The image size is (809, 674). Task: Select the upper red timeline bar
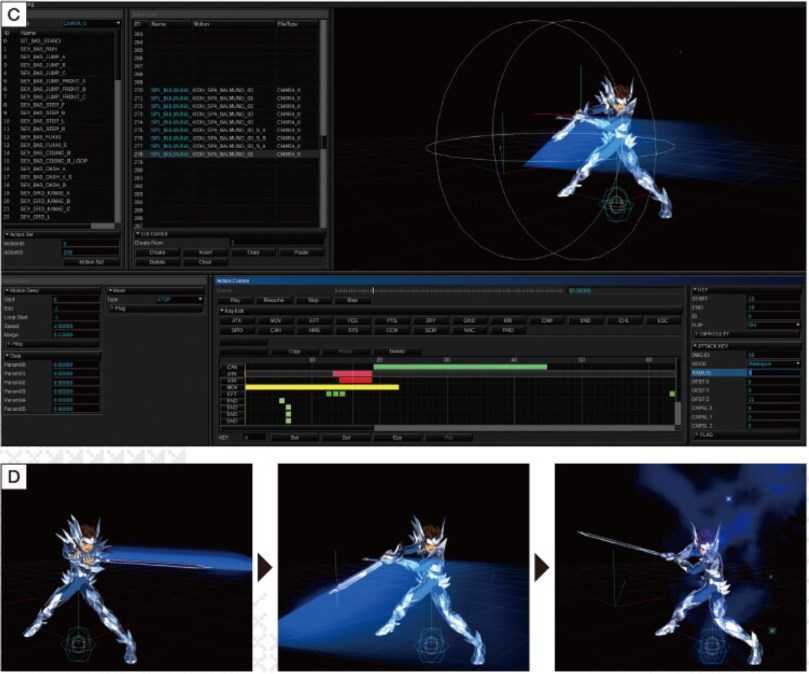(352, 373)
